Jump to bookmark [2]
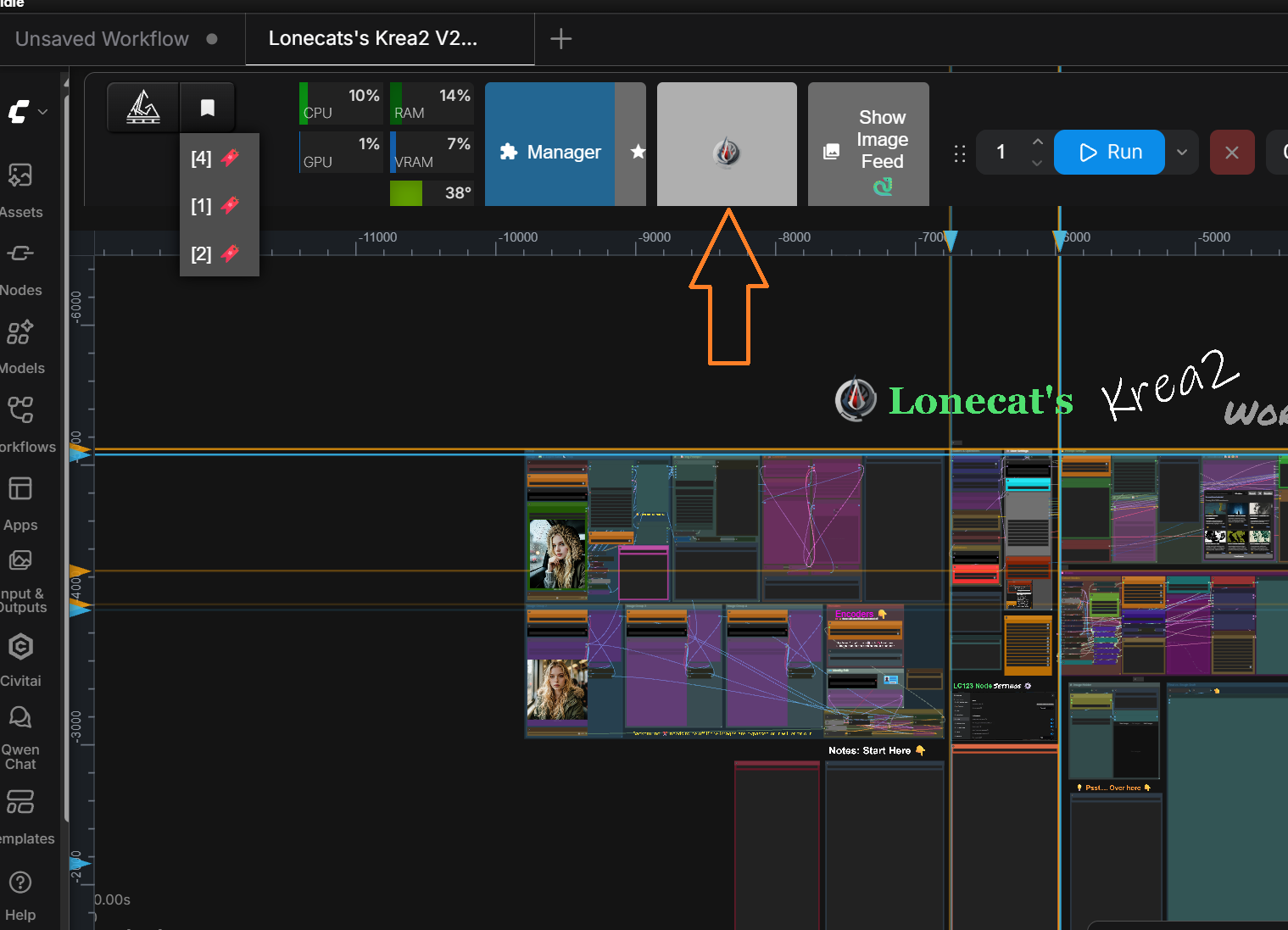 [x=215, y=253]
